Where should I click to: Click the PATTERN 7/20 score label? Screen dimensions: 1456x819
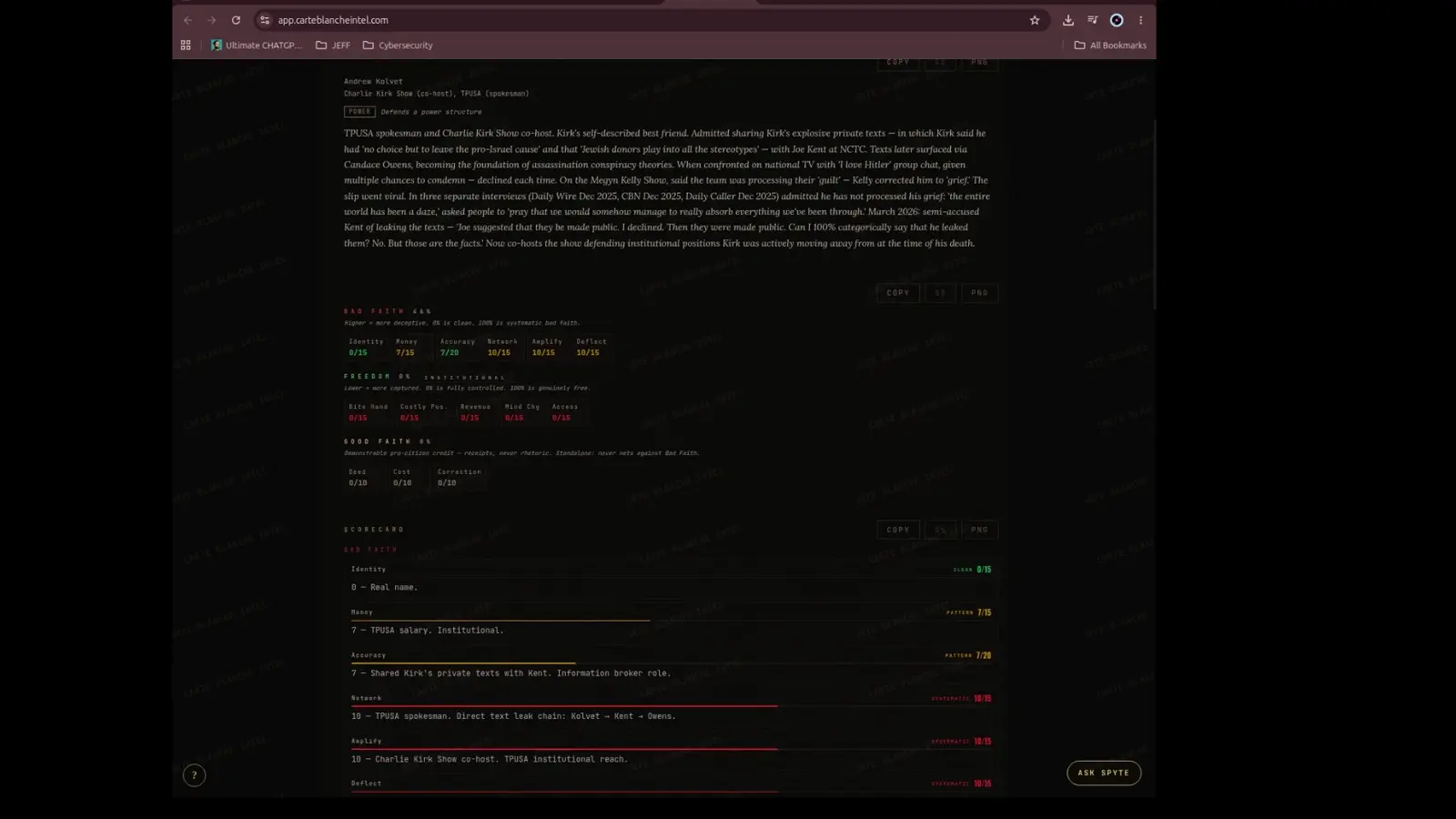(968, 655)
